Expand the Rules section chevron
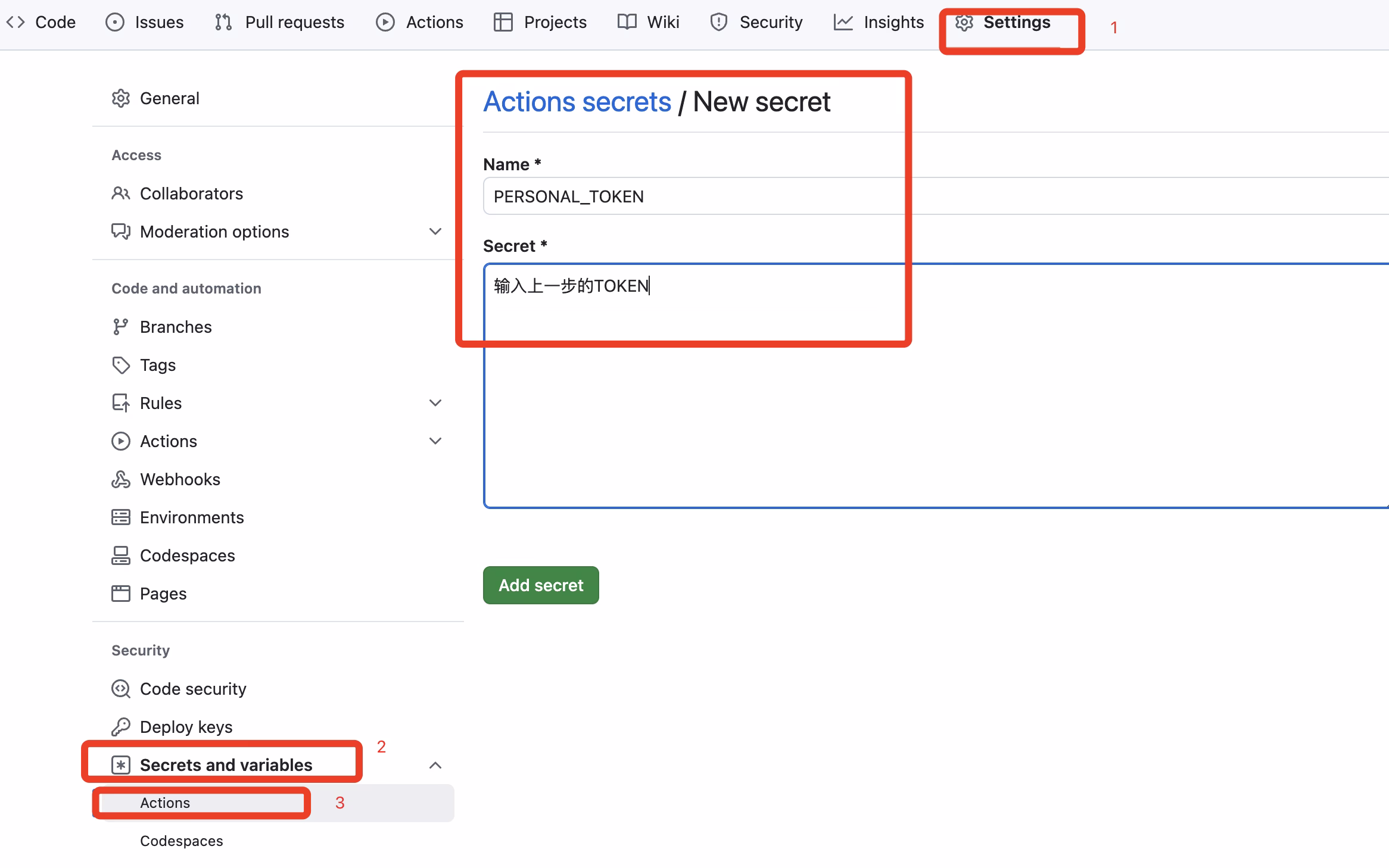This screenshot has height=868, width=1389. [x=435, y=403]
